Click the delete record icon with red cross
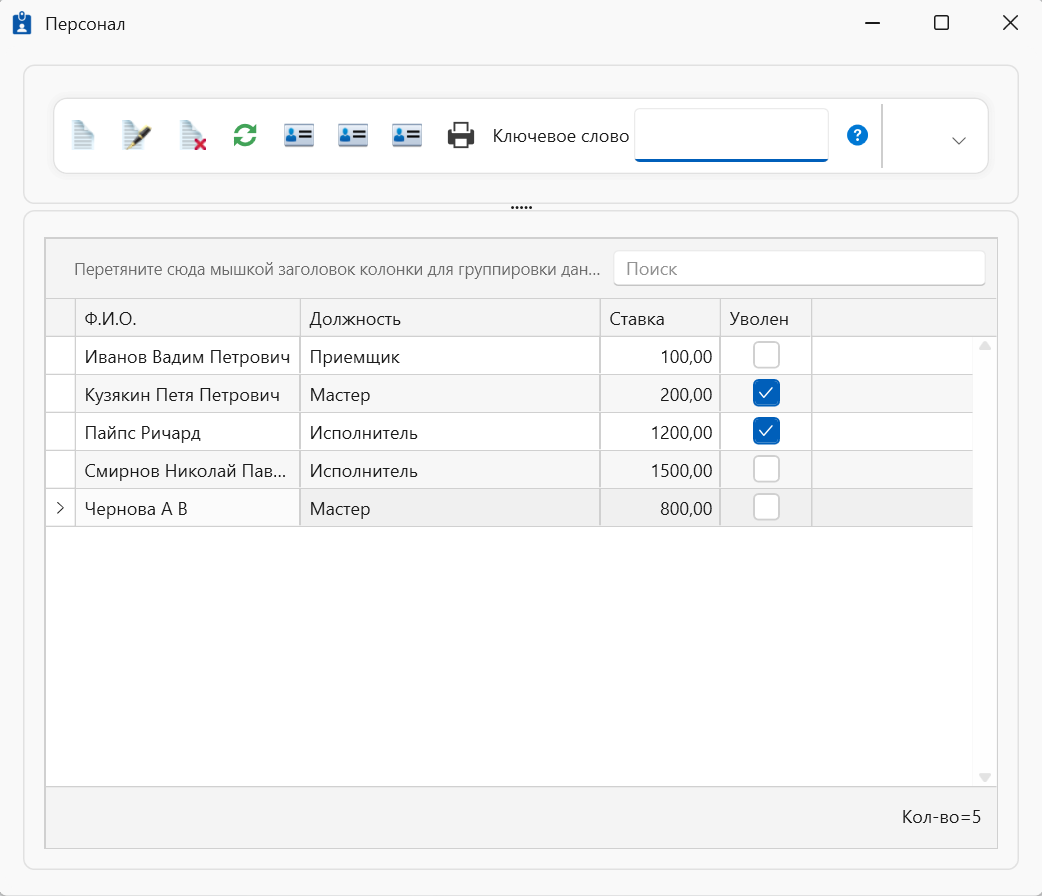Screen dimensions: 1042x896 point(193,136)
